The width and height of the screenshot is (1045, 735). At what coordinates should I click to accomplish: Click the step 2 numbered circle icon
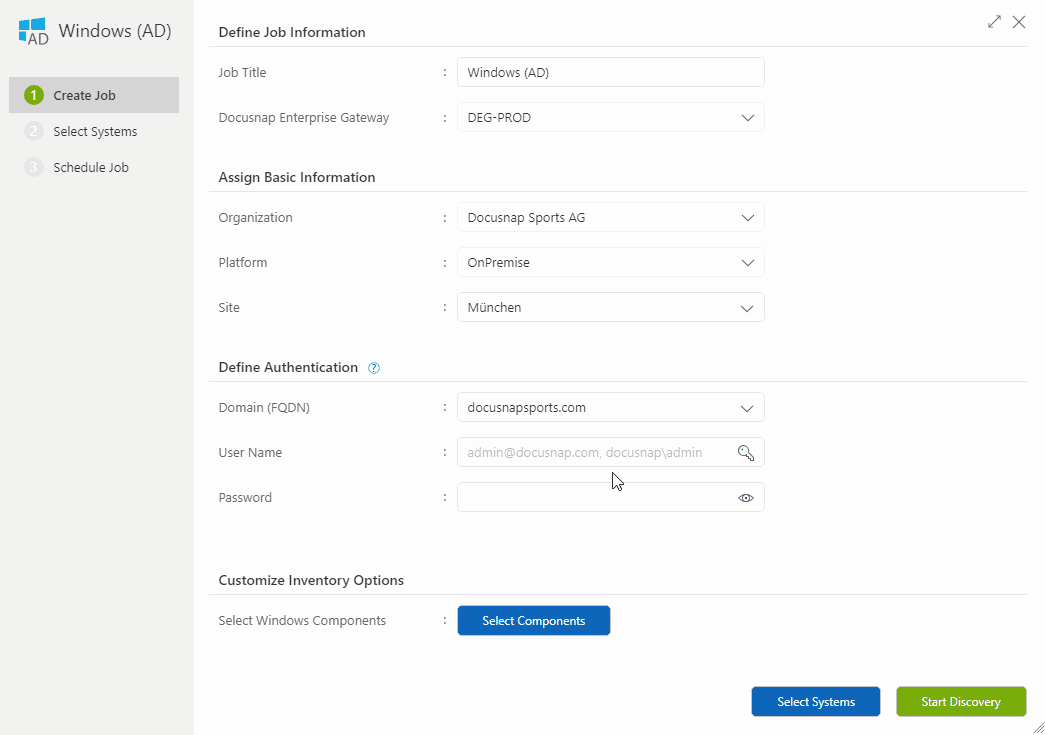[31, 131]
